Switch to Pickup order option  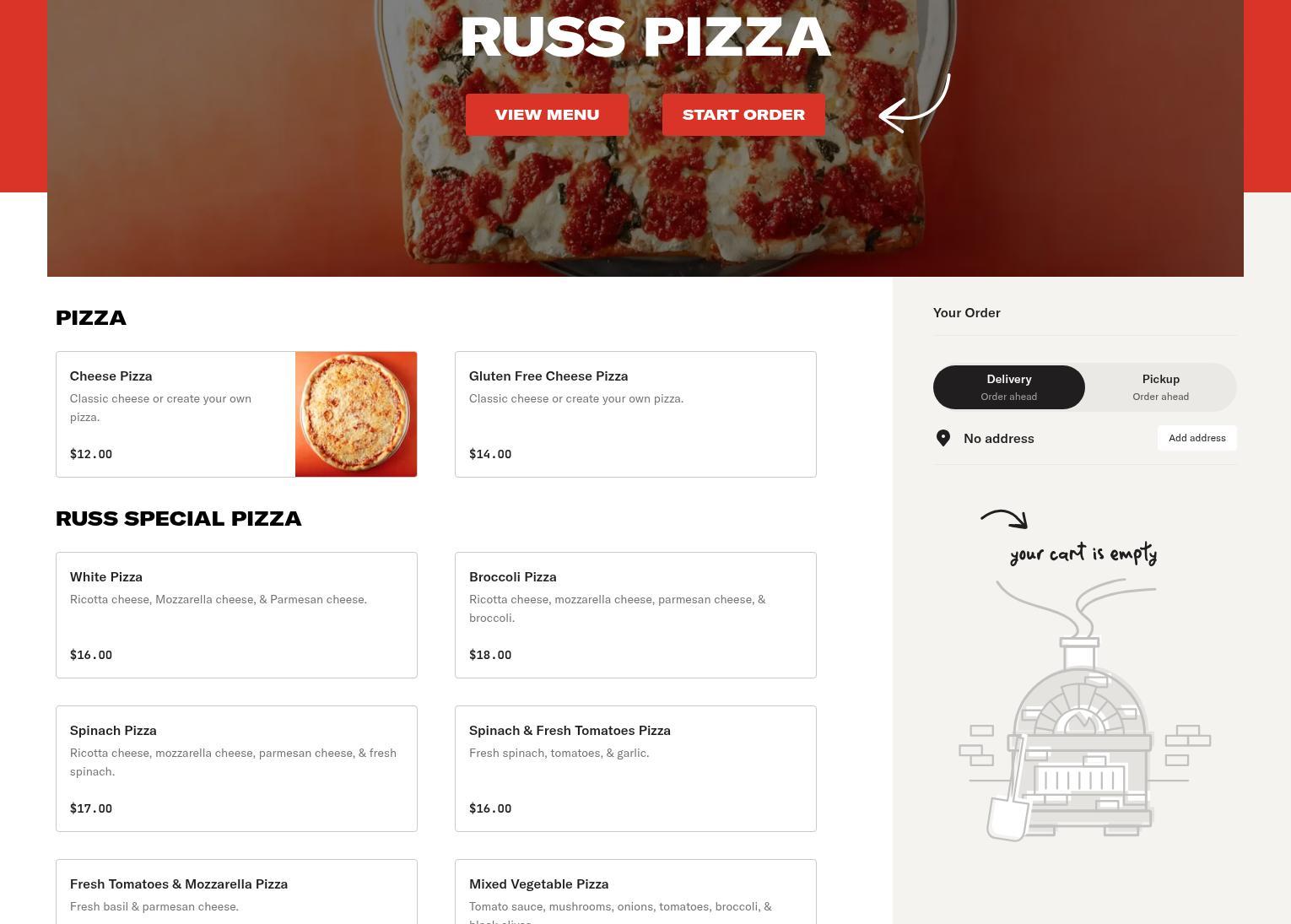[1160, 387]
